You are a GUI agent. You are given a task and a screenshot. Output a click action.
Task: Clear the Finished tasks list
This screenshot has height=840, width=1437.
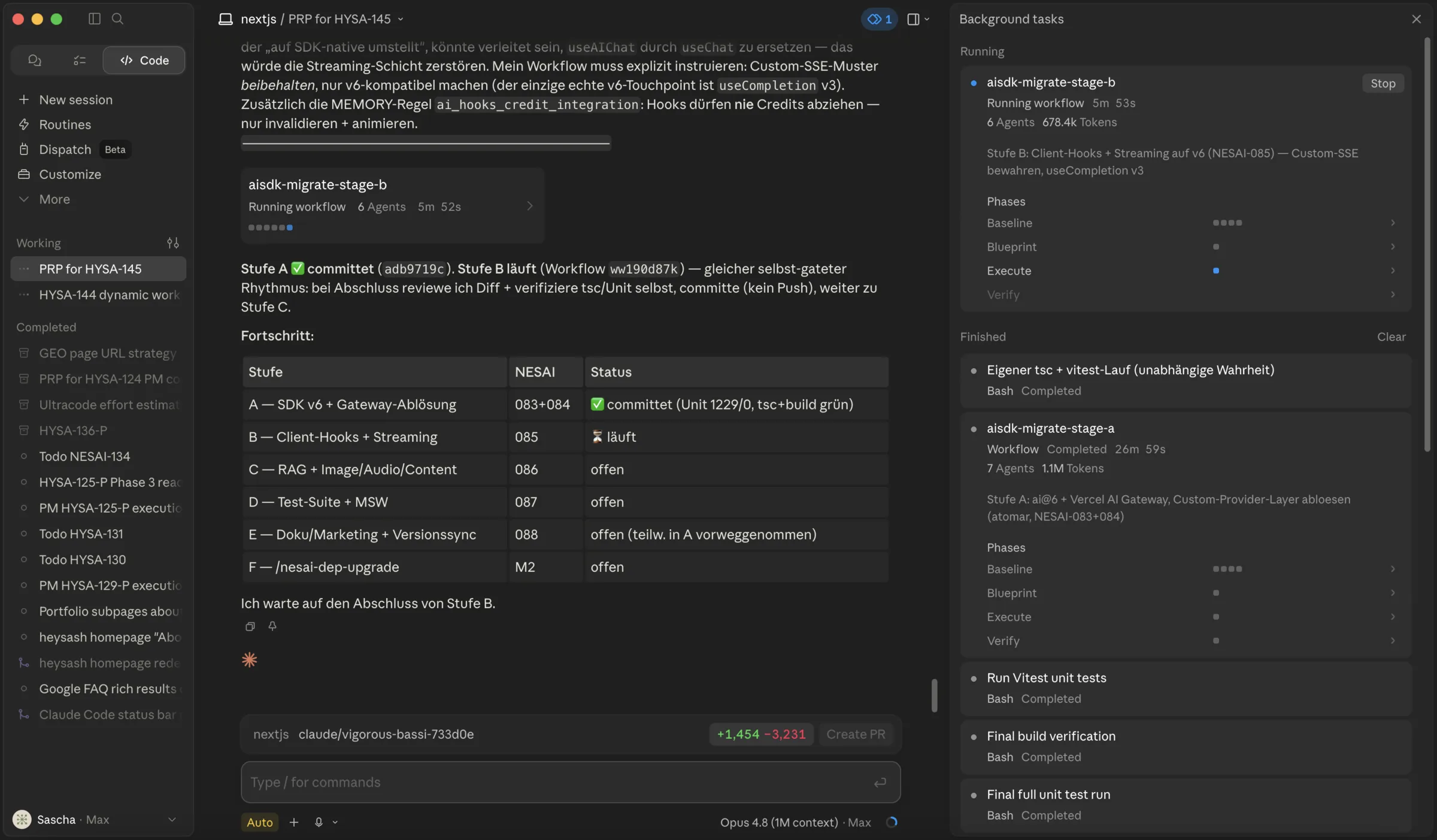click(1391, 336)
